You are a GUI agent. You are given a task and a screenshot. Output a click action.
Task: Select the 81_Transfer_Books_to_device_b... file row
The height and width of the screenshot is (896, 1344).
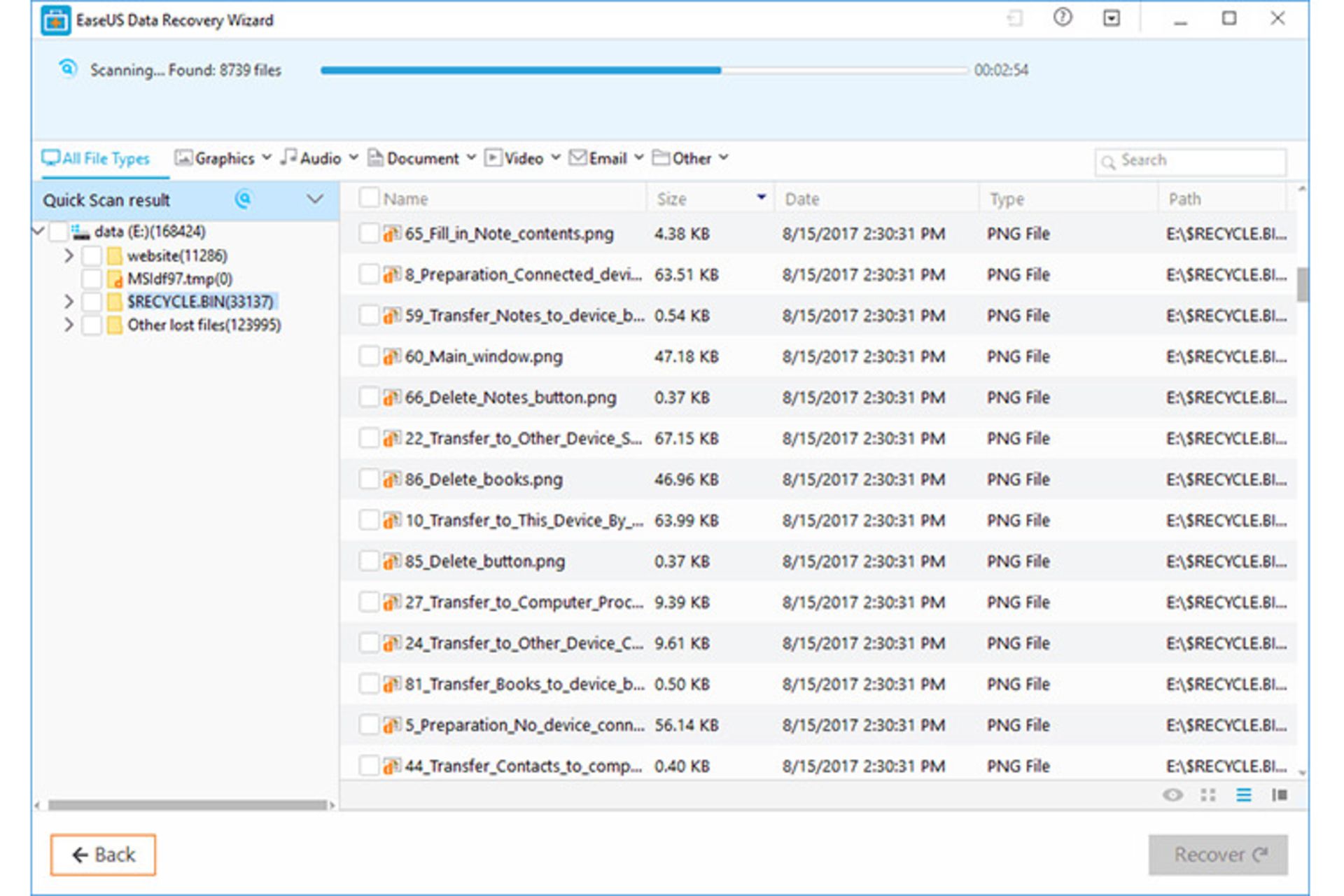pos(818,684)
